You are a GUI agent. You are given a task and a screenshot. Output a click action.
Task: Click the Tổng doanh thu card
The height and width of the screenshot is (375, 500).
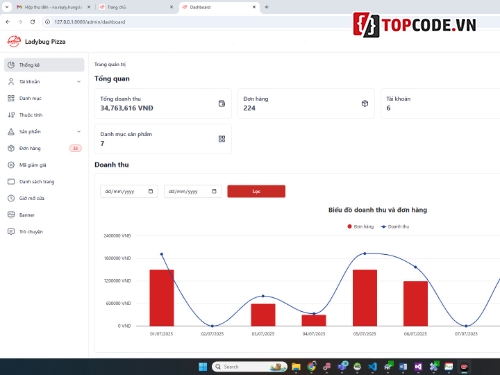point(163,103)
